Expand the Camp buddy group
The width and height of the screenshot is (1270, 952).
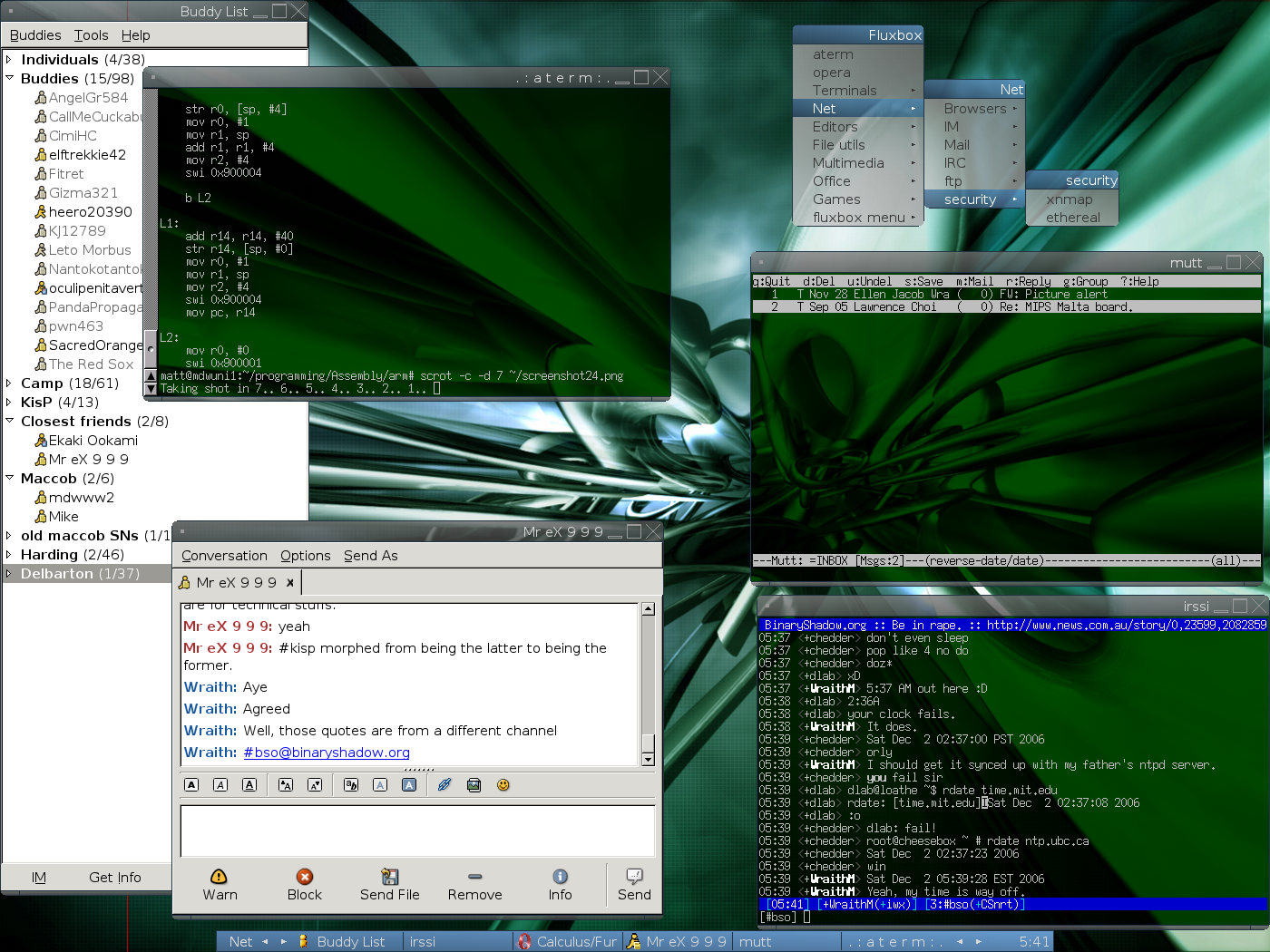tap(9, 384)
